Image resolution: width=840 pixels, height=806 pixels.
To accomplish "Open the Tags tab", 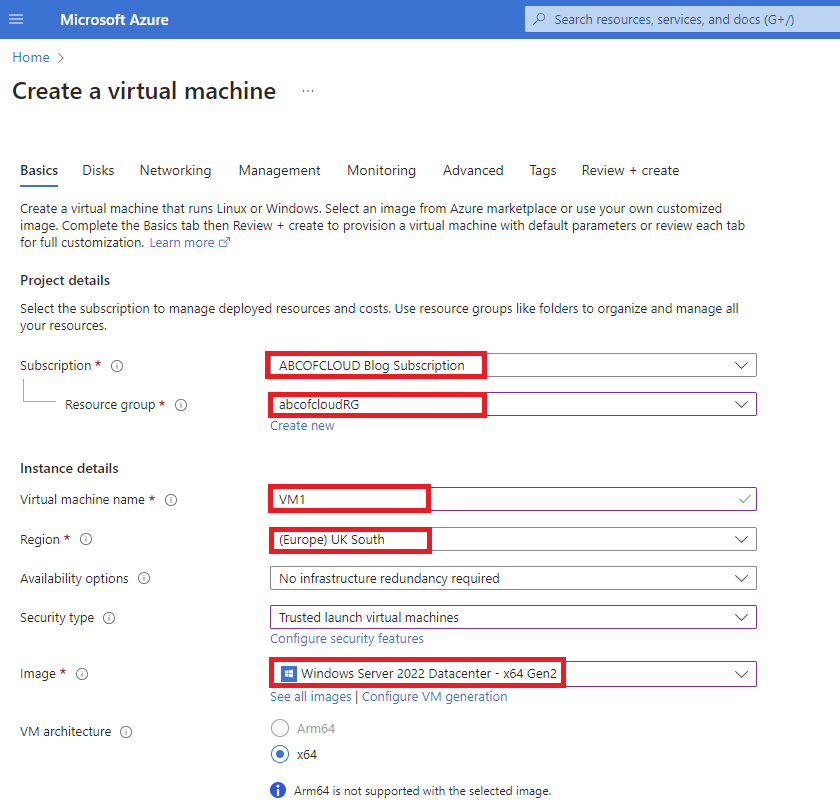I will pyautogui.click(x=542, y=171).
